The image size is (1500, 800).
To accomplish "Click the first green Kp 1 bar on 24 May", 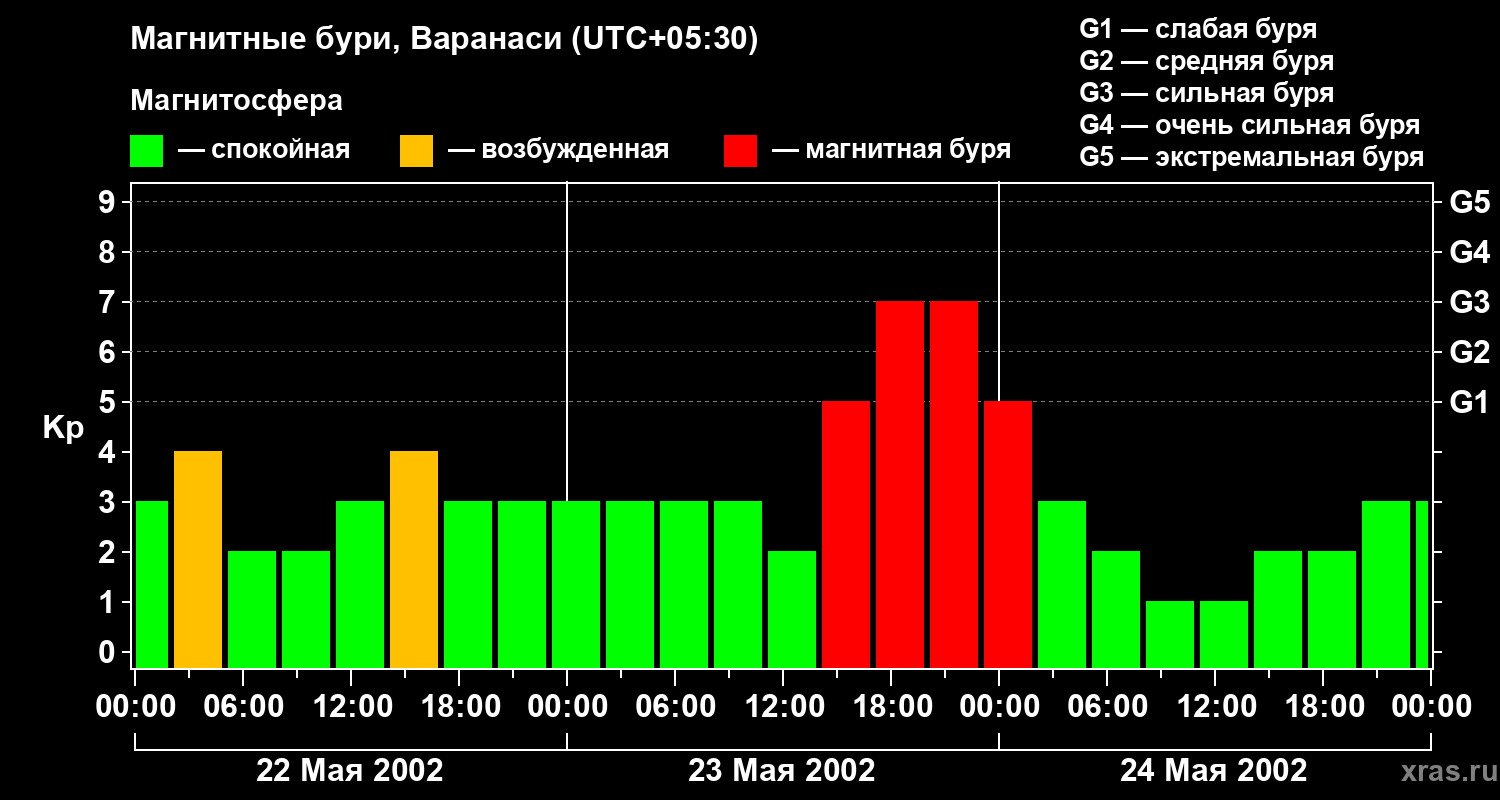I will point(1170,635).
